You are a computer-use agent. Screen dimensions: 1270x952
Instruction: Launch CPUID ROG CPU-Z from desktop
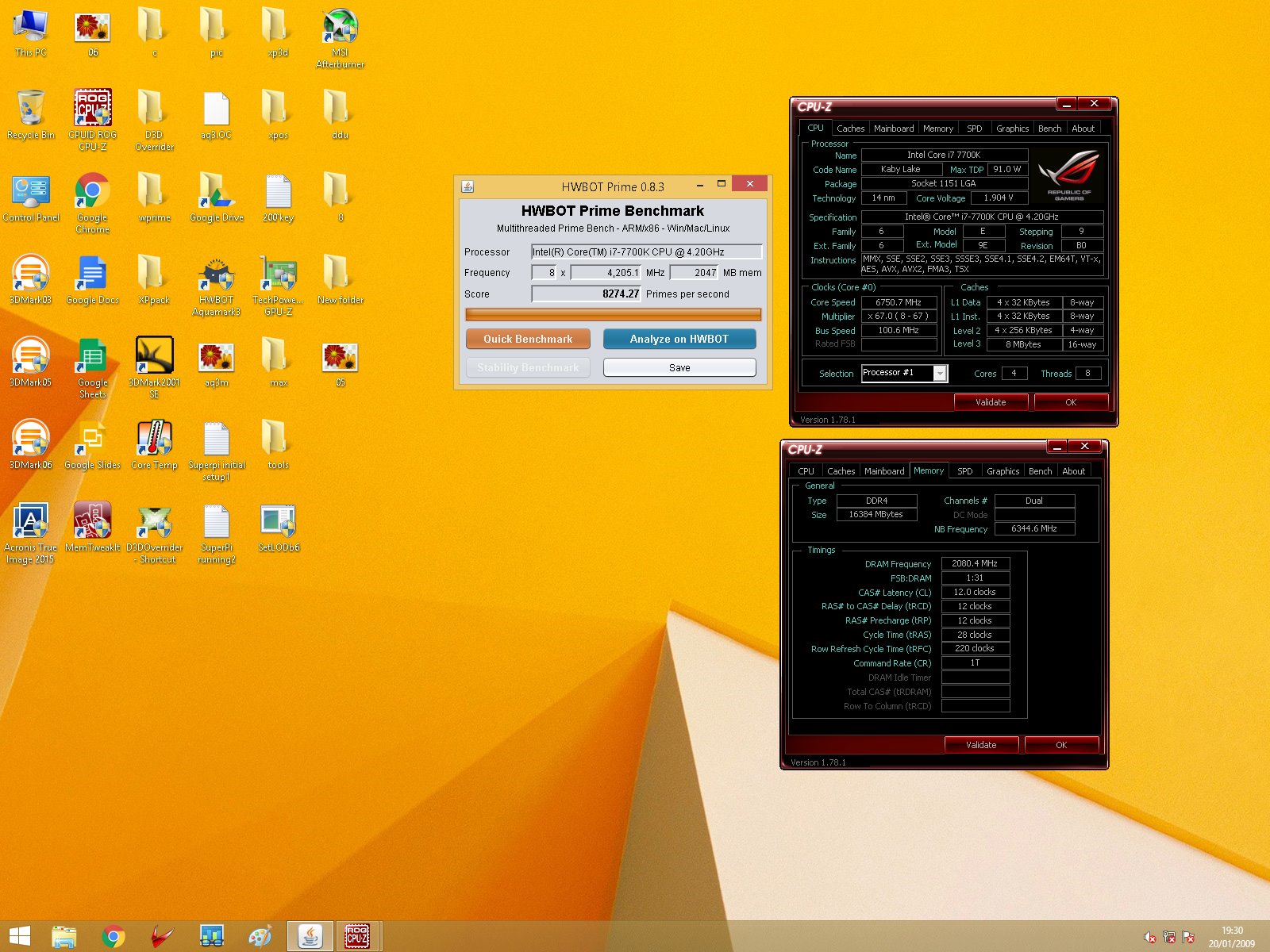click(x=93, y=119)
